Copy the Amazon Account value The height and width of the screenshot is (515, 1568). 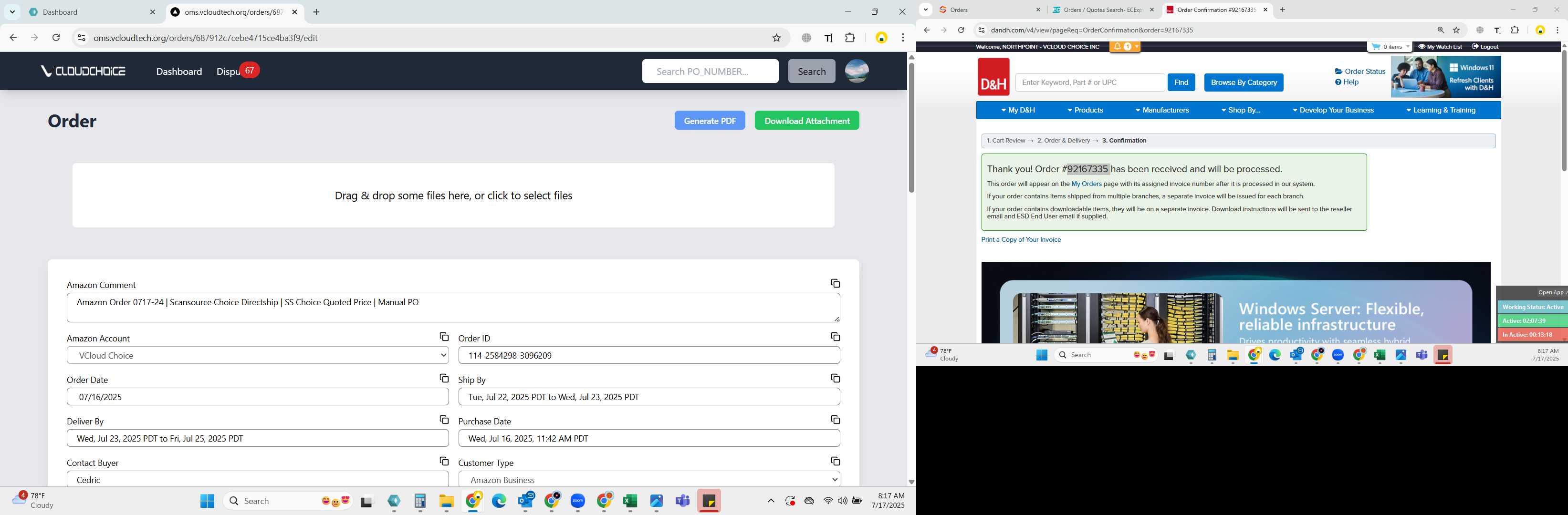(444, 337)
